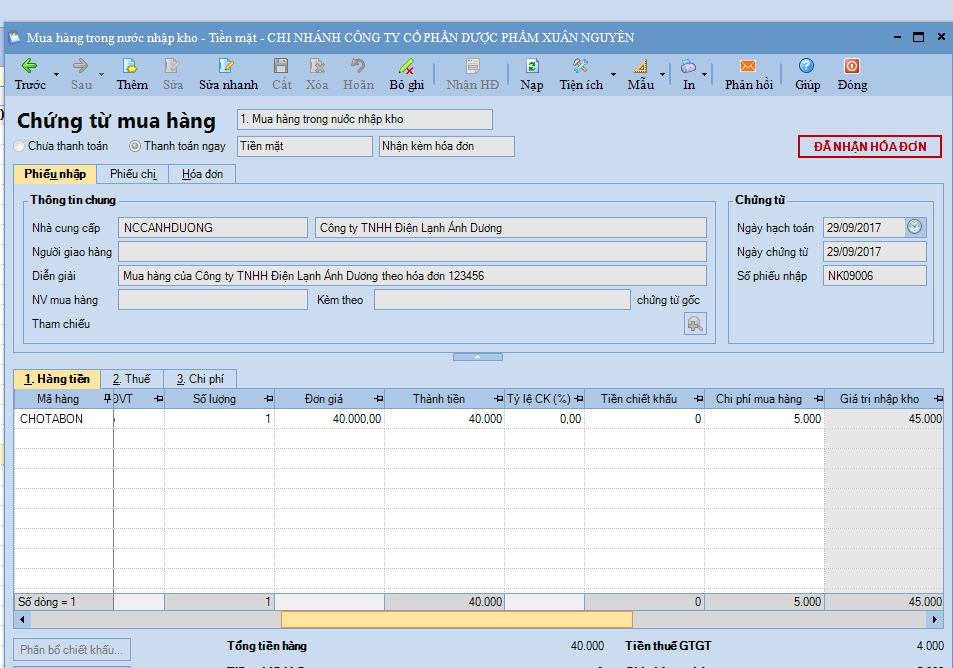Select the CHOTABON item code cell

[64, 419]
